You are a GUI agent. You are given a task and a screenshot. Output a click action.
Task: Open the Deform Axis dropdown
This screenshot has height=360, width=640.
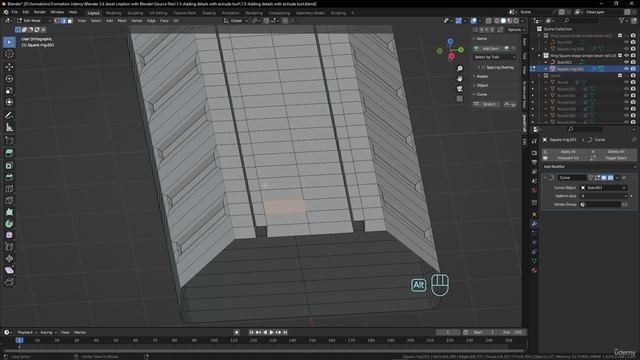click(604, 196)
